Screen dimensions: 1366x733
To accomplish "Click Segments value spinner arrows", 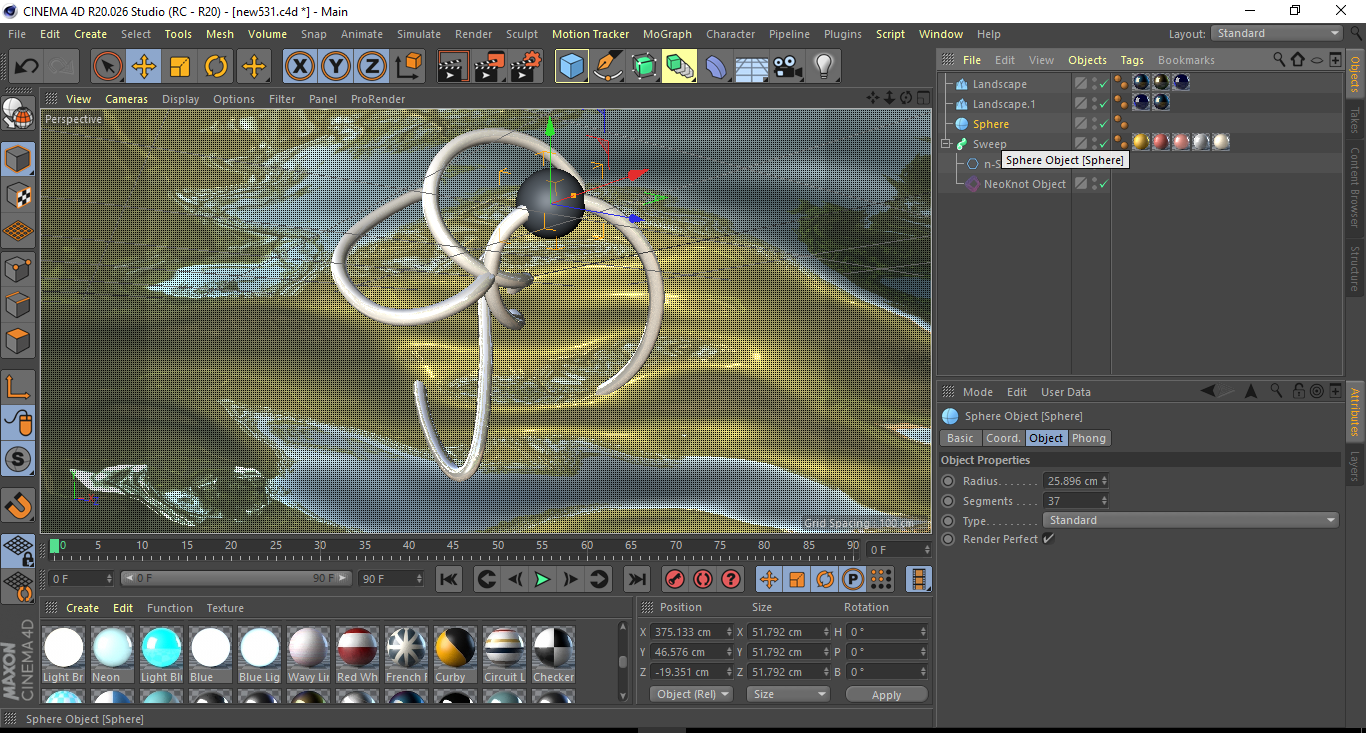I will pyautogui.click(x=1104, y=501).
